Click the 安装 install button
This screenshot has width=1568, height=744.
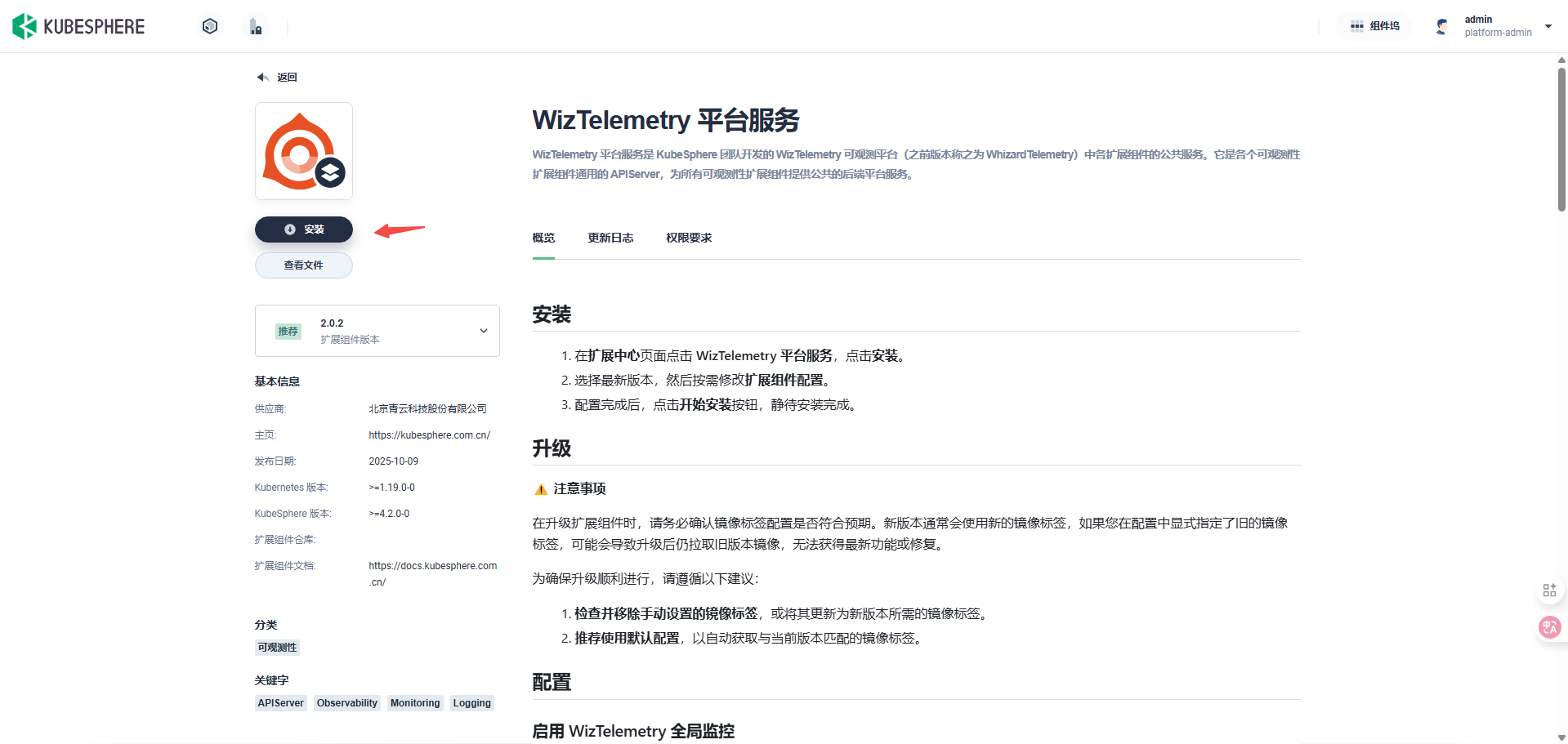click(x=304, y=229)
